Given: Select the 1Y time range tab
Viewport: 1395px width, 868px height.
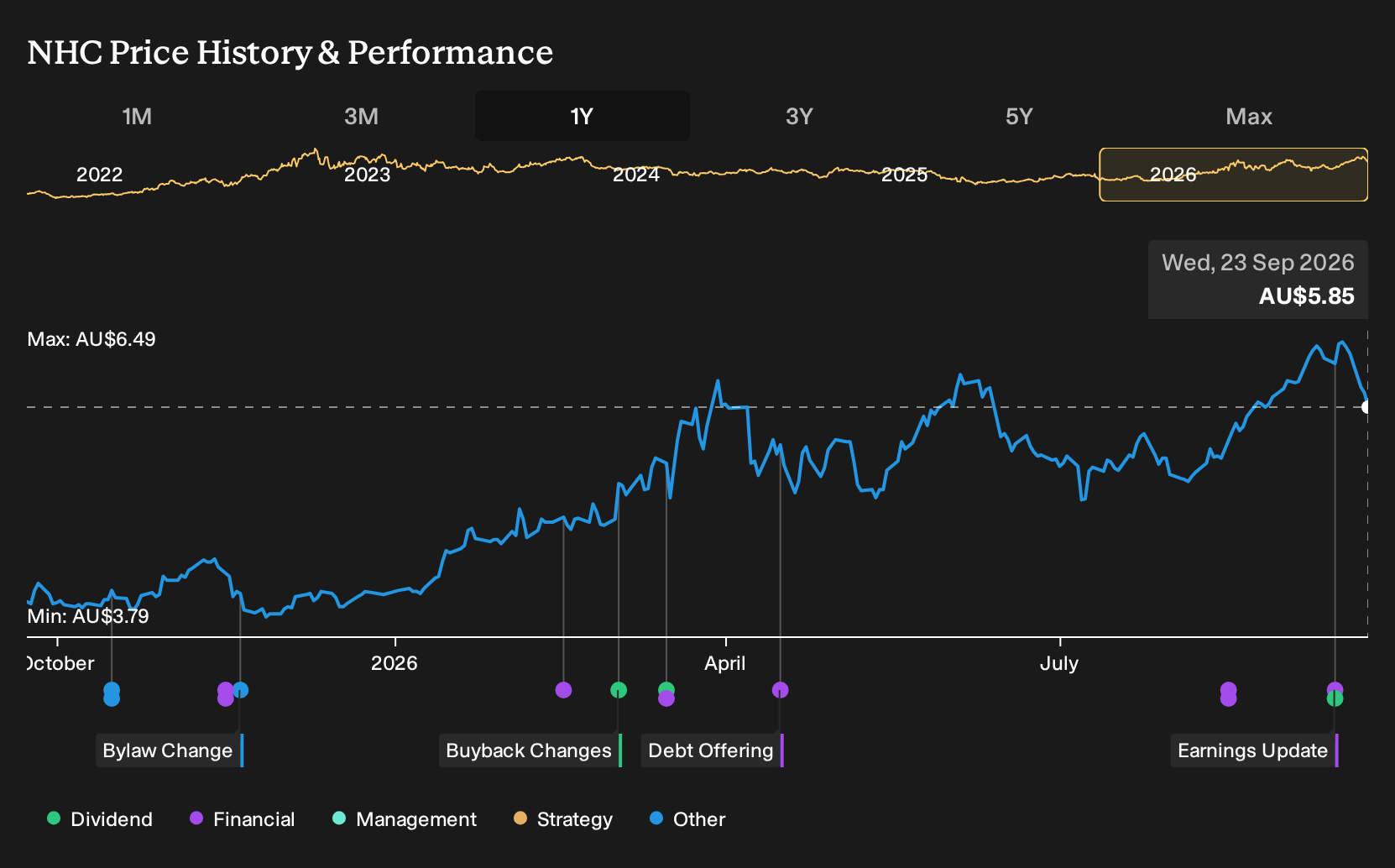Looking at the screenshot, I should (x=582, y=116).
